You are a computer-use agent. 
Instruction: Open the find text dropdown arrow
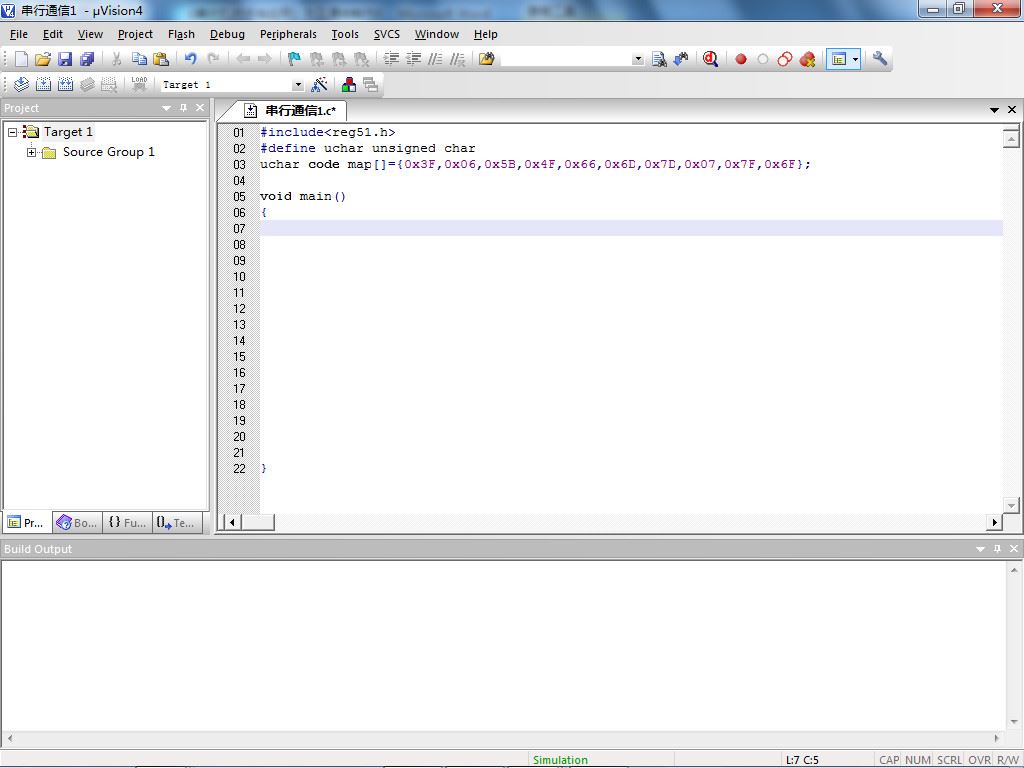click(x=637, y=59)
